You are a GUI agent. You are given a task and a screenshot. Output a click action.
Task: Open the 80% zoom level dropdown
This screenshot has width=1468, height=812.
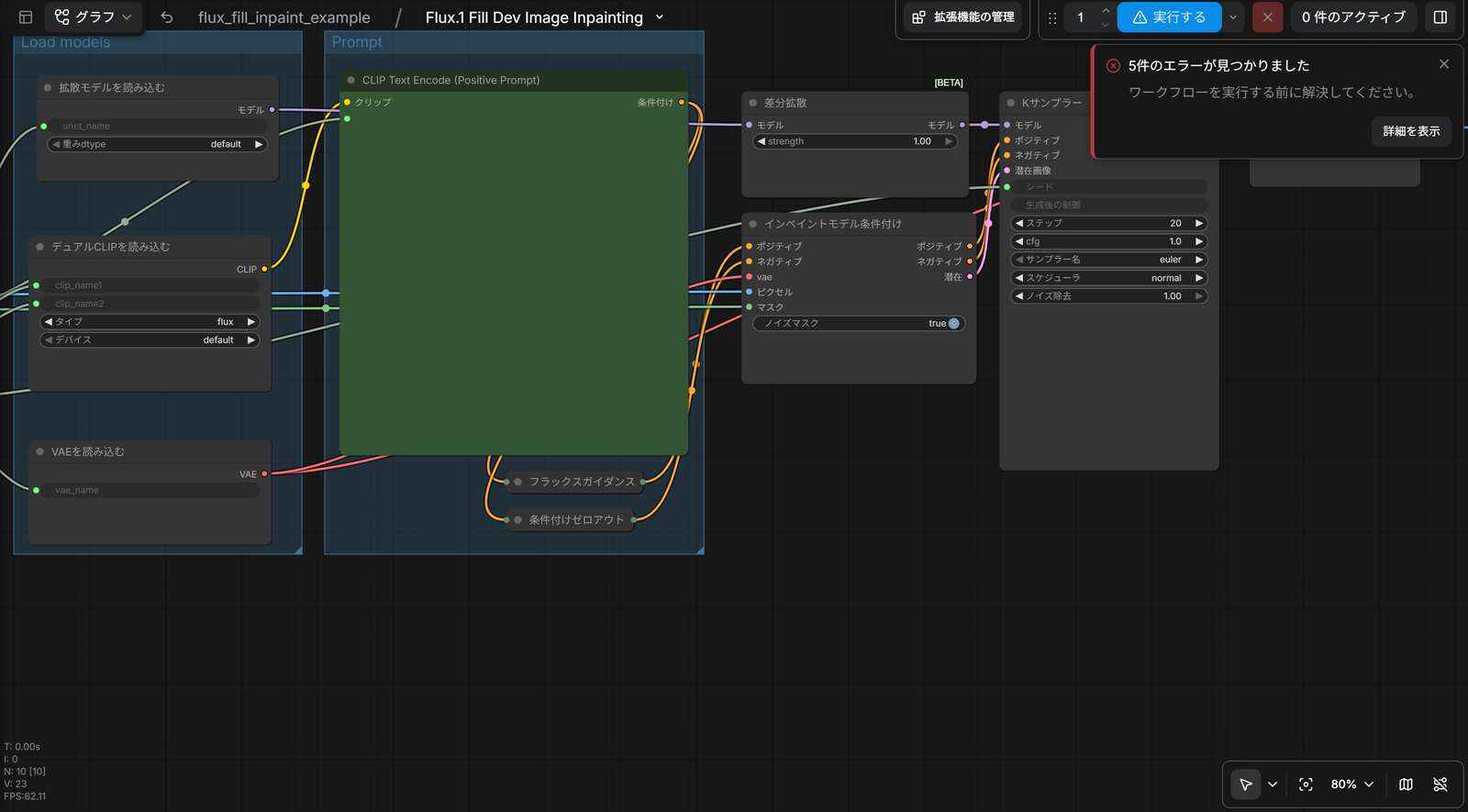click(x=1352, y=784)
